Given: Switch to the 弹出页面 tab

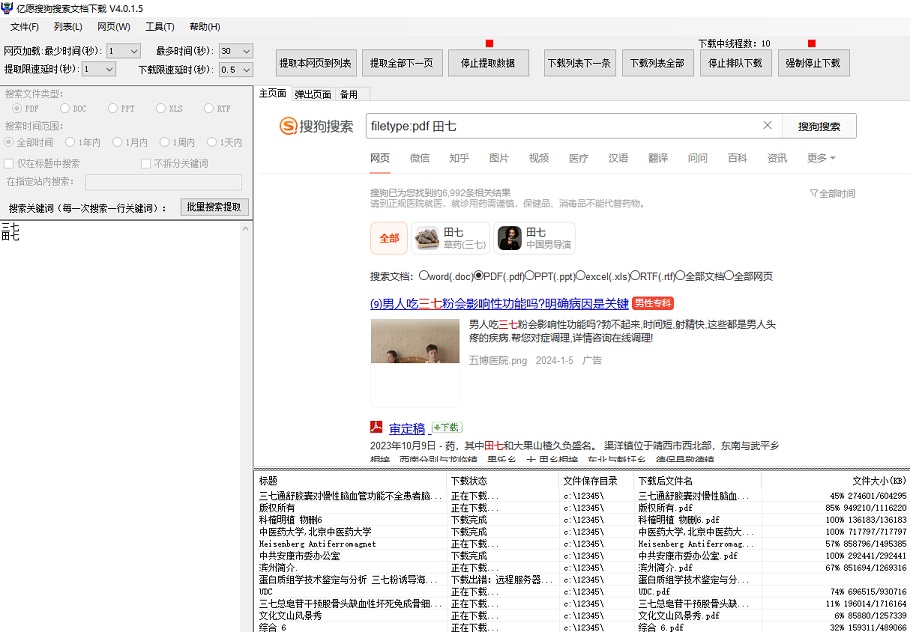Looking at the screenshot, I should pyautogui.click(x=313, y=95).
